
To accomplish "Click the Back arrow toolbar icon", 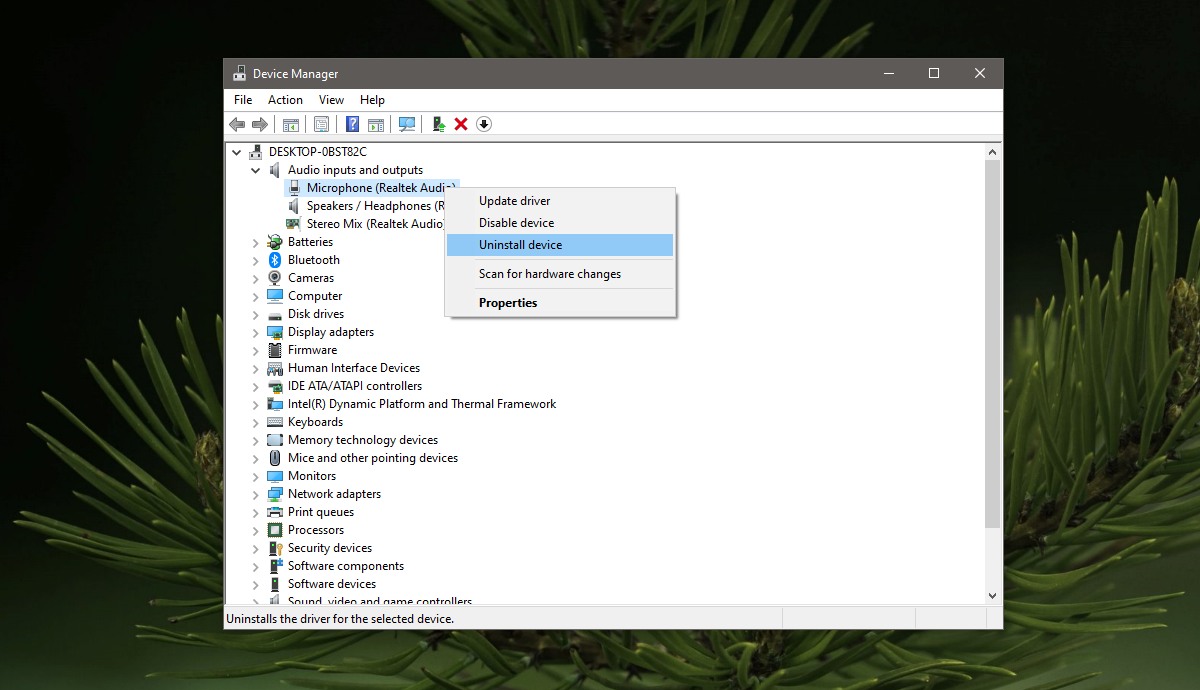I will (237, 124).
